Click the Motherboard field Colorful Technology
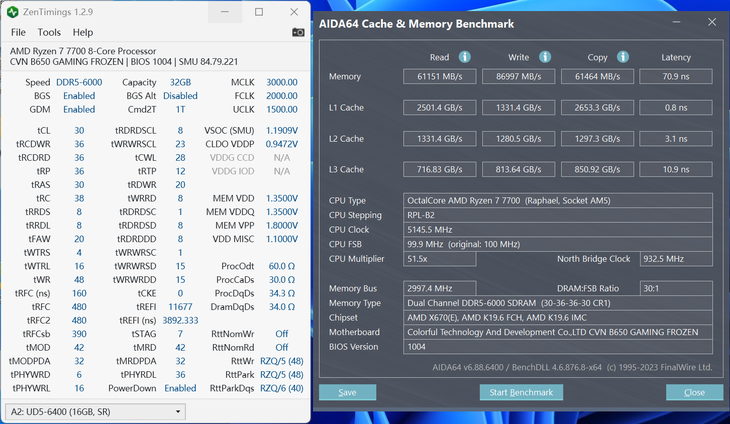Viewport: 730px width, 424px height. [558, 332]
